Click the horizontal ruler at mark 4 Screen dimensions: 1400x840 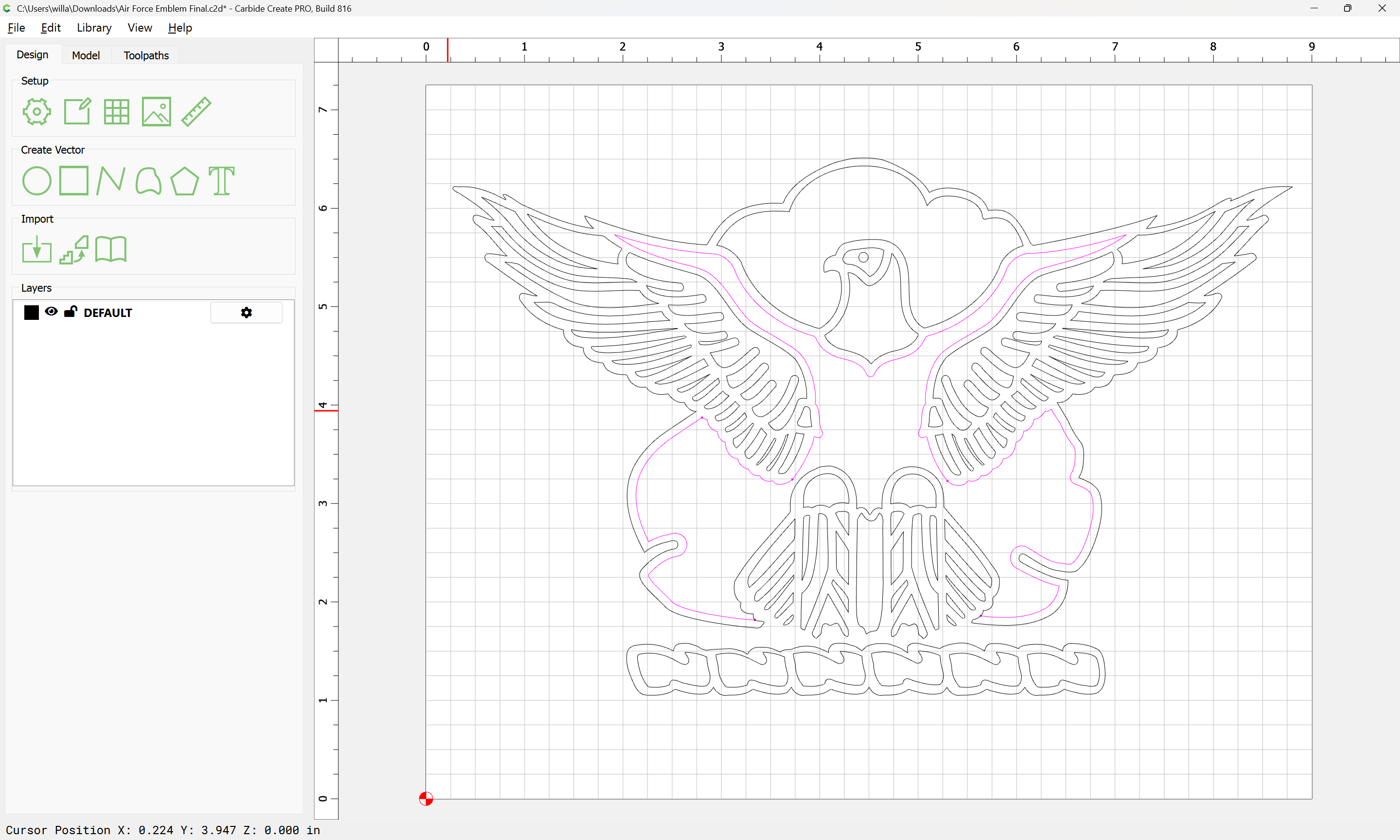pos(820,47)
